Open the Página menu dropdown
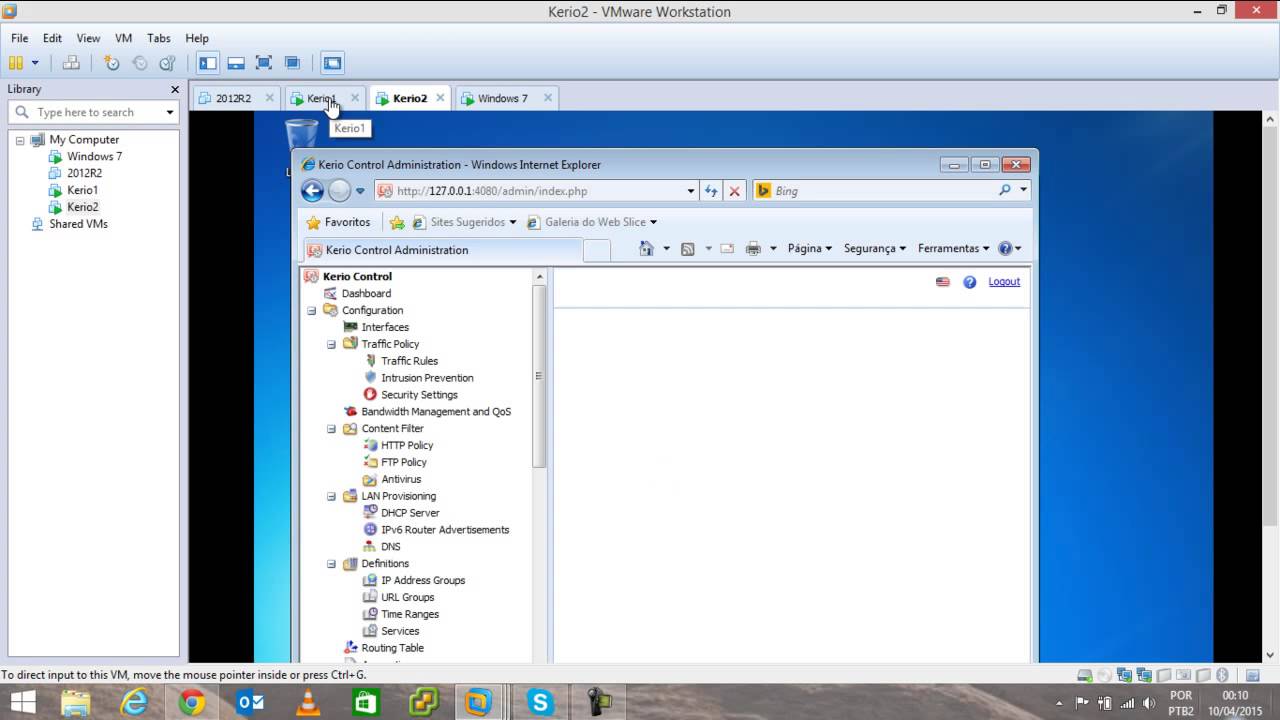 (810, 249)
